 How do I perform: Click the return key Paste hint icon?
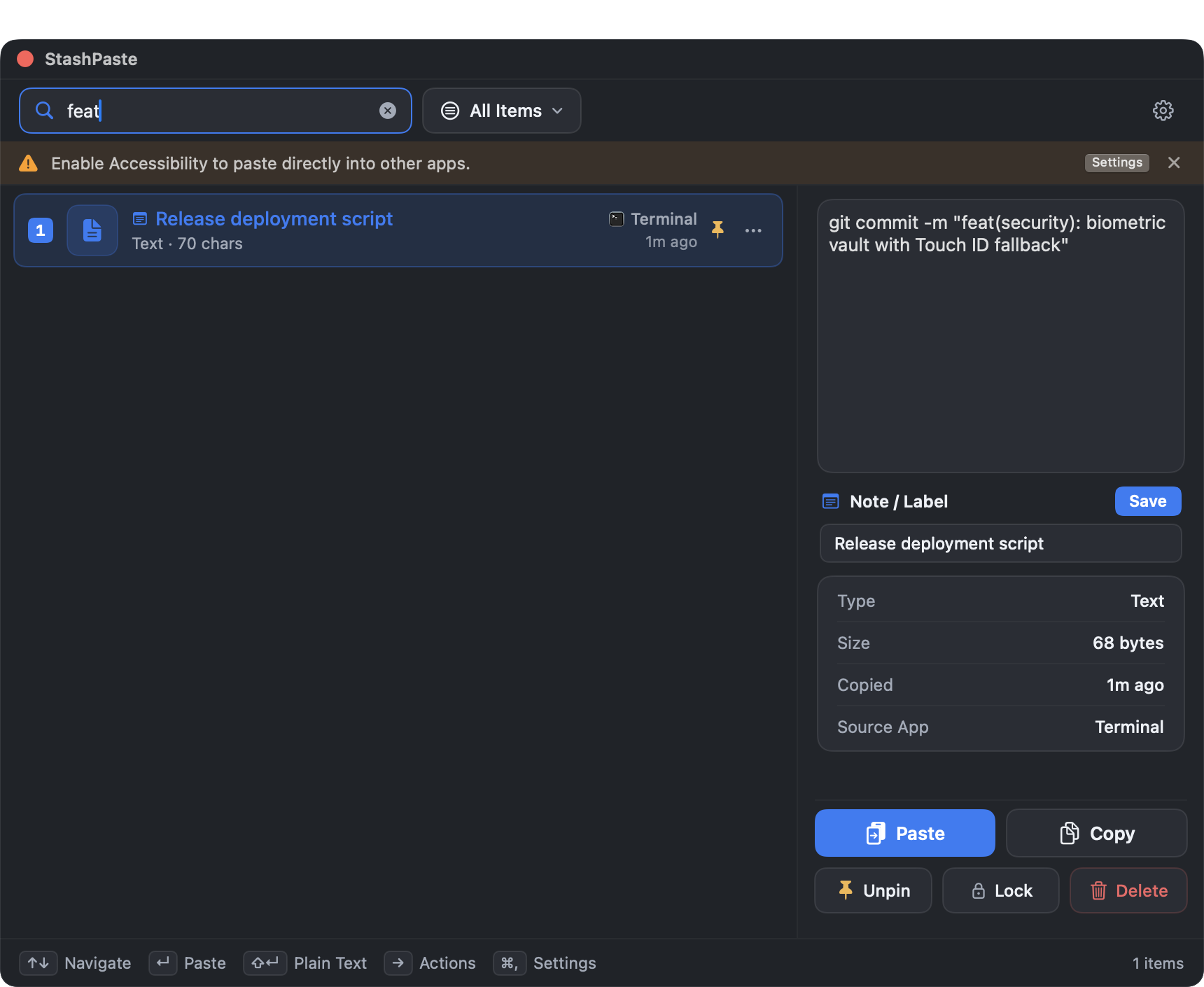(163, 963)
